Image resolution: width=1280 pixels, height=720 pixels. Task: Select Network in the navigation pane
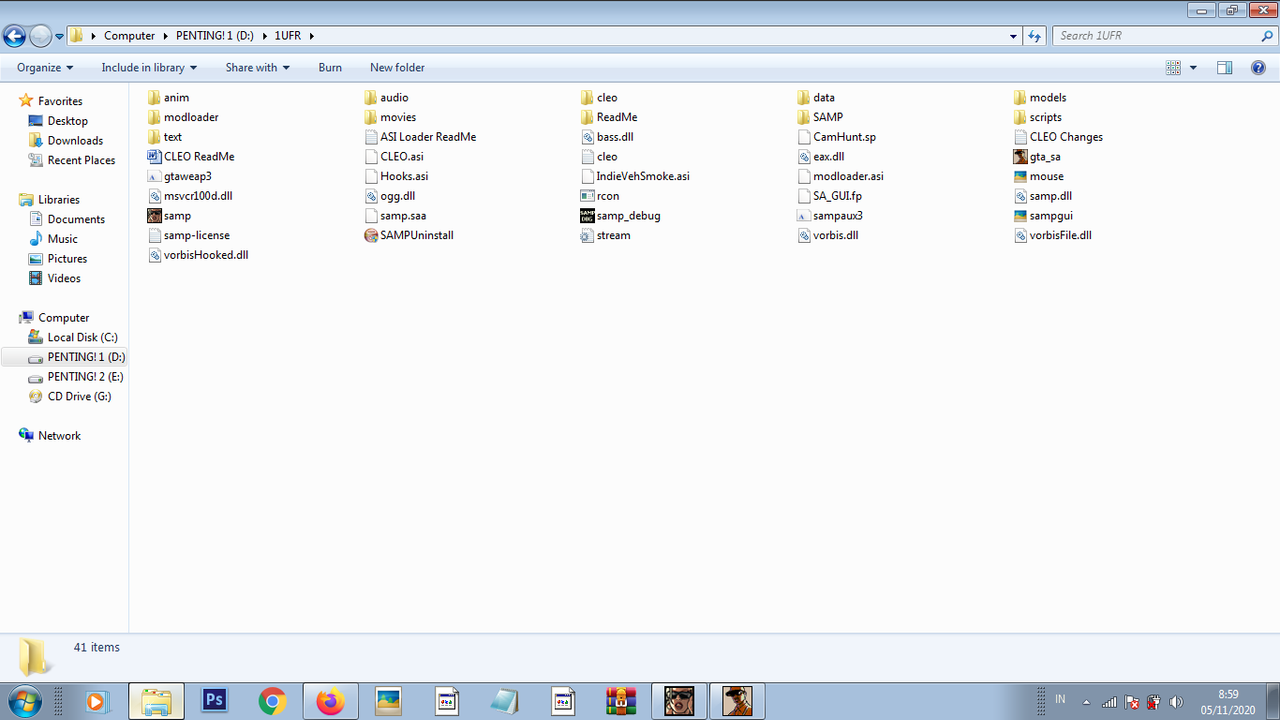pyautogui.click(x=59, y=436)
